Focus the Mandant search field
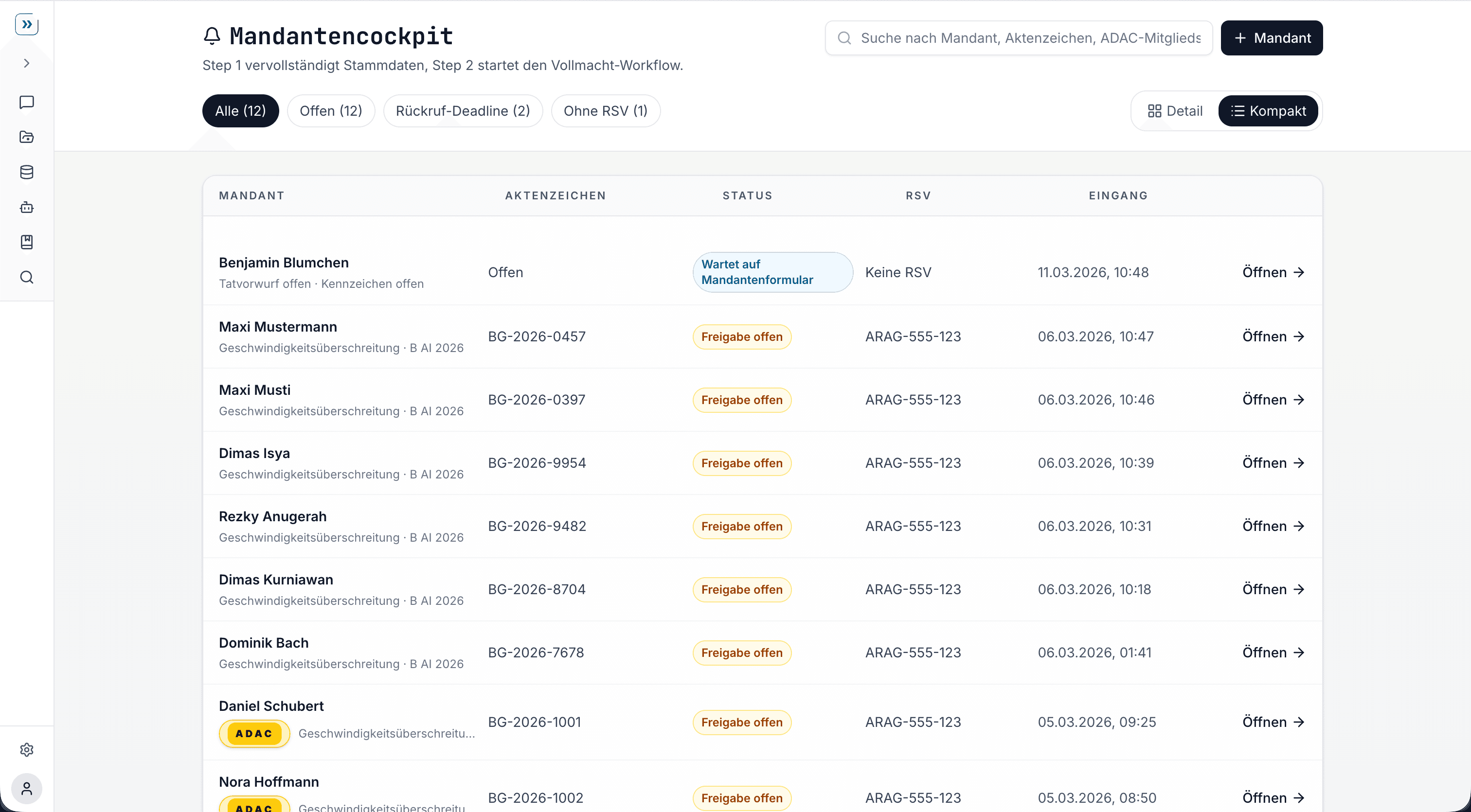The image size is (1471, 812). 1030,37
